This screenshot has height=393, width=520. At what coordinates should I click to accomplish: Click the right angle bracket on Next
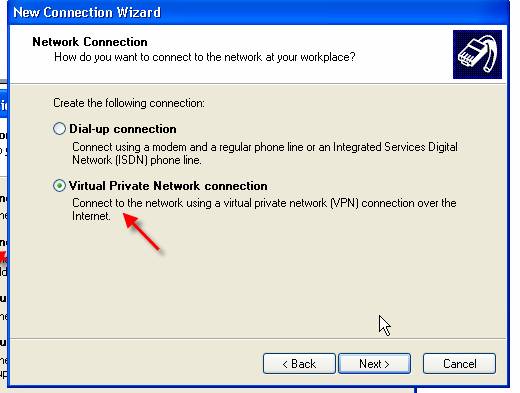pyautogui.click(x=387, y=364)
